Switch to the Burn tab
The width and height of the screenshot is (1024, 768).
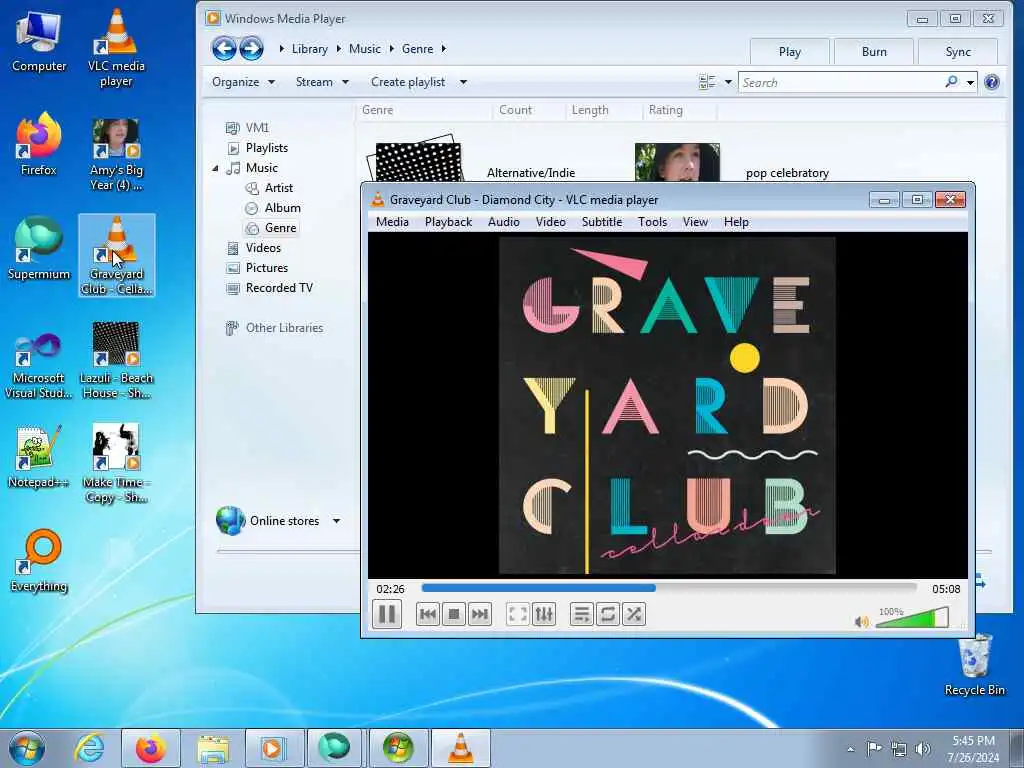tap(874, 52)
